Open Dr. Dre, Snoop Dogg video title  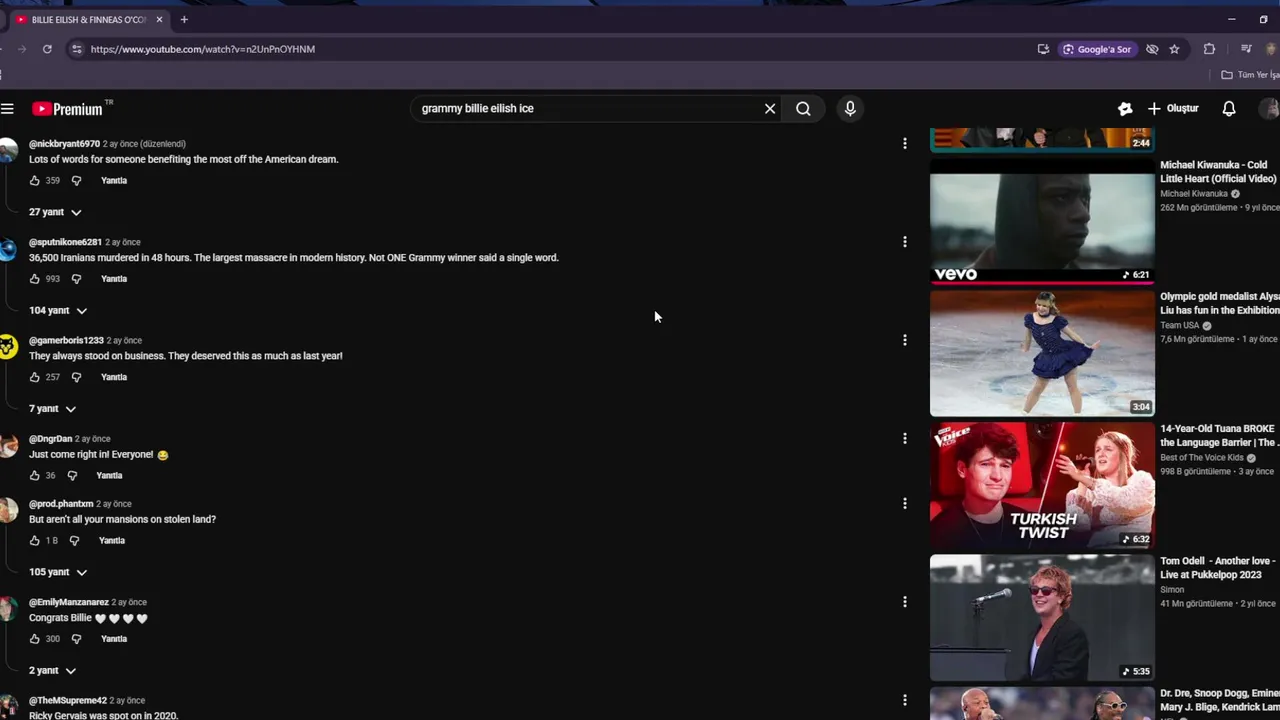[x=1220, y=700]
